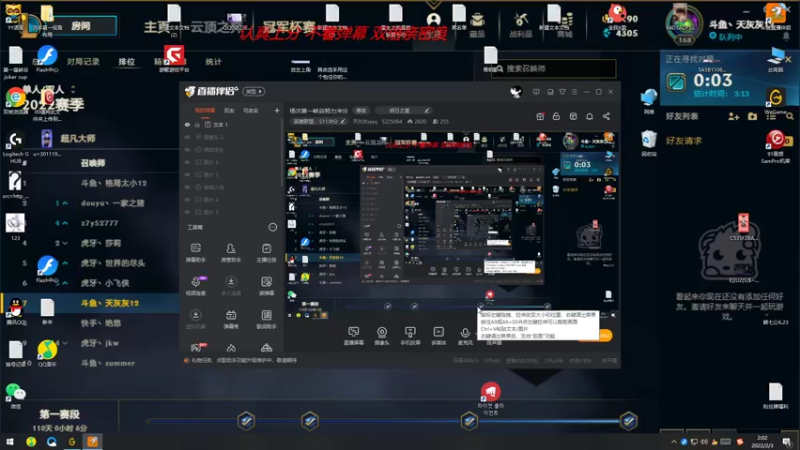
Task: Expand the pill button beside 直播伴侣 logo
Action: point(254,91)
